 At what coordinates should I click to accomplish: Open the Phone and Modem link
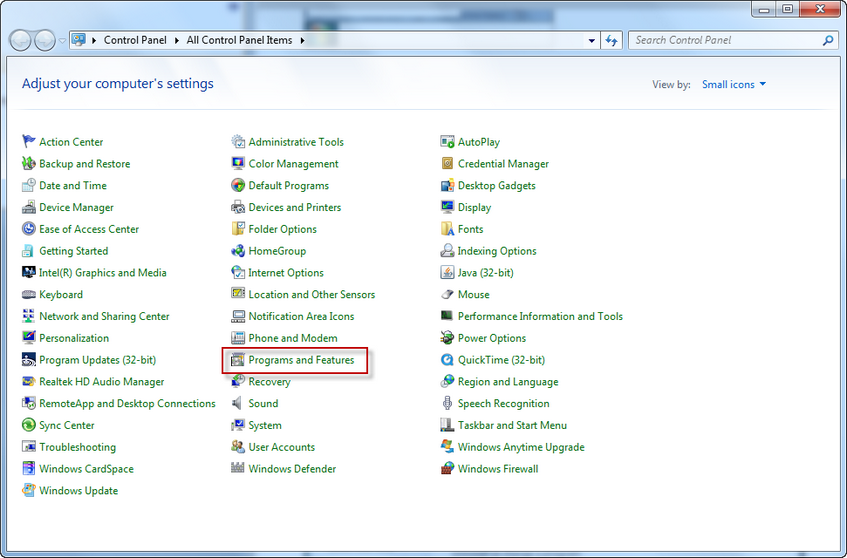[x=293, y=338]
